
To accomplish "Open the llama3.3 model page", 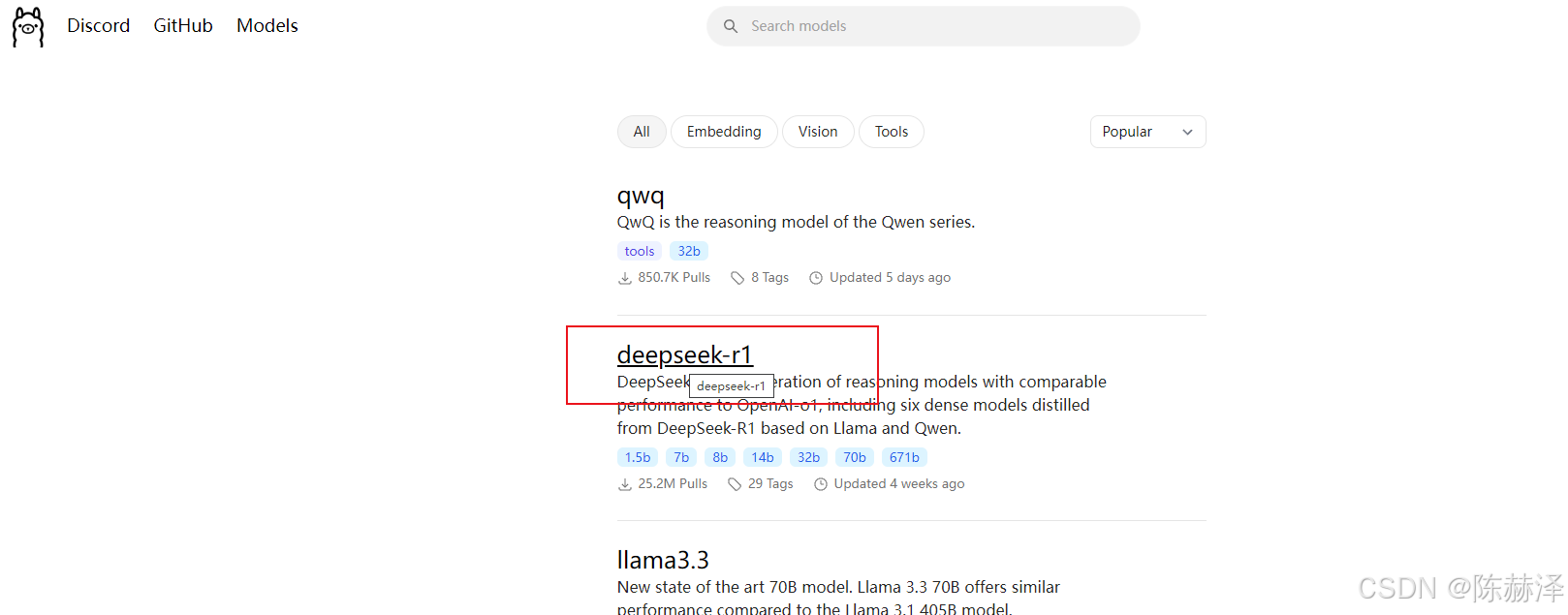I will pos(663,560).
